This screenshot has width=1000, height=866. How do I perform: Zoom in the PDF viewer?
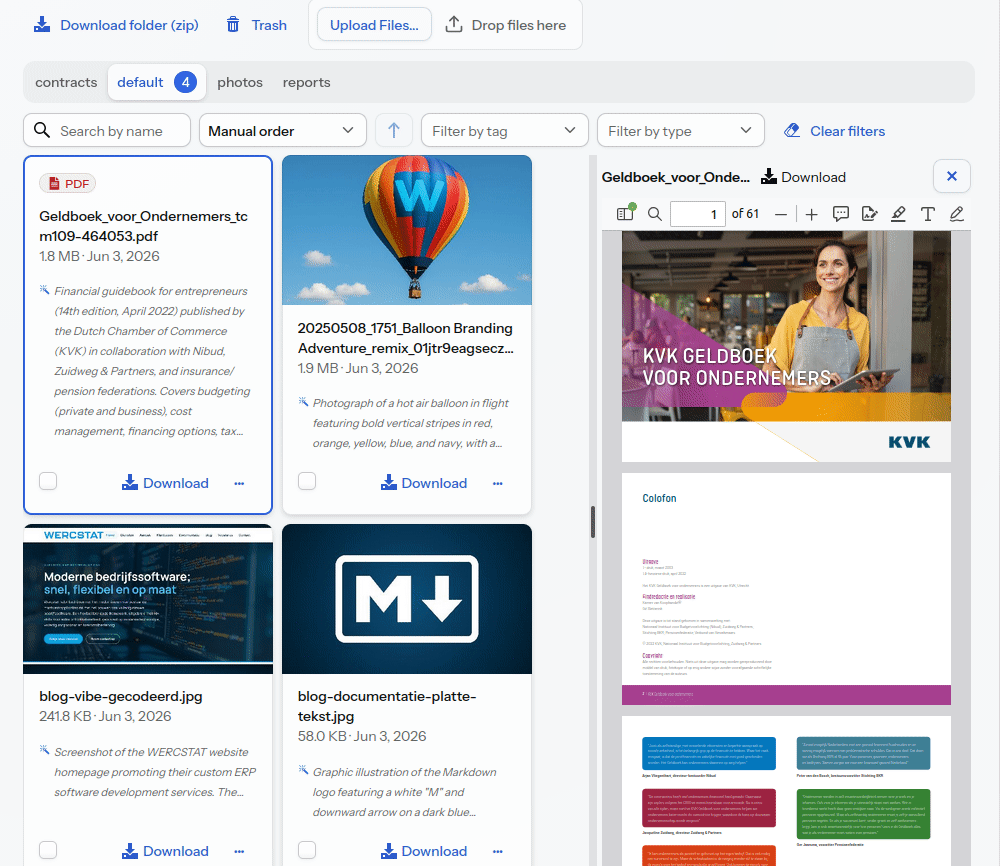pos(811,214)
